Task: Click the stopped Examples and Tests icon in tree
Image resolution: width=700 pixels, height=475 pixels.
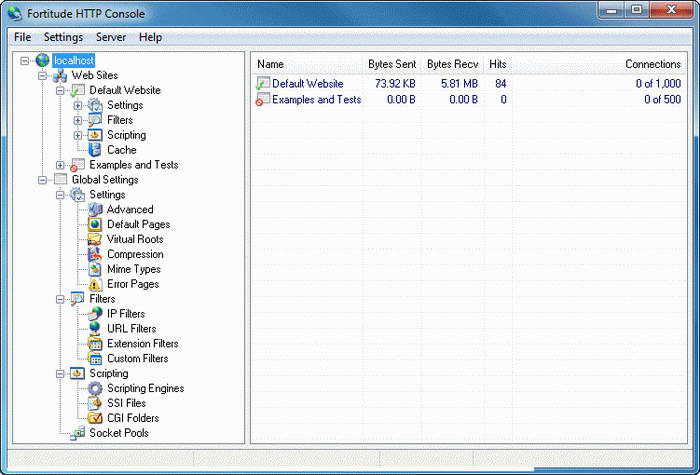Action: click(77, 165)
